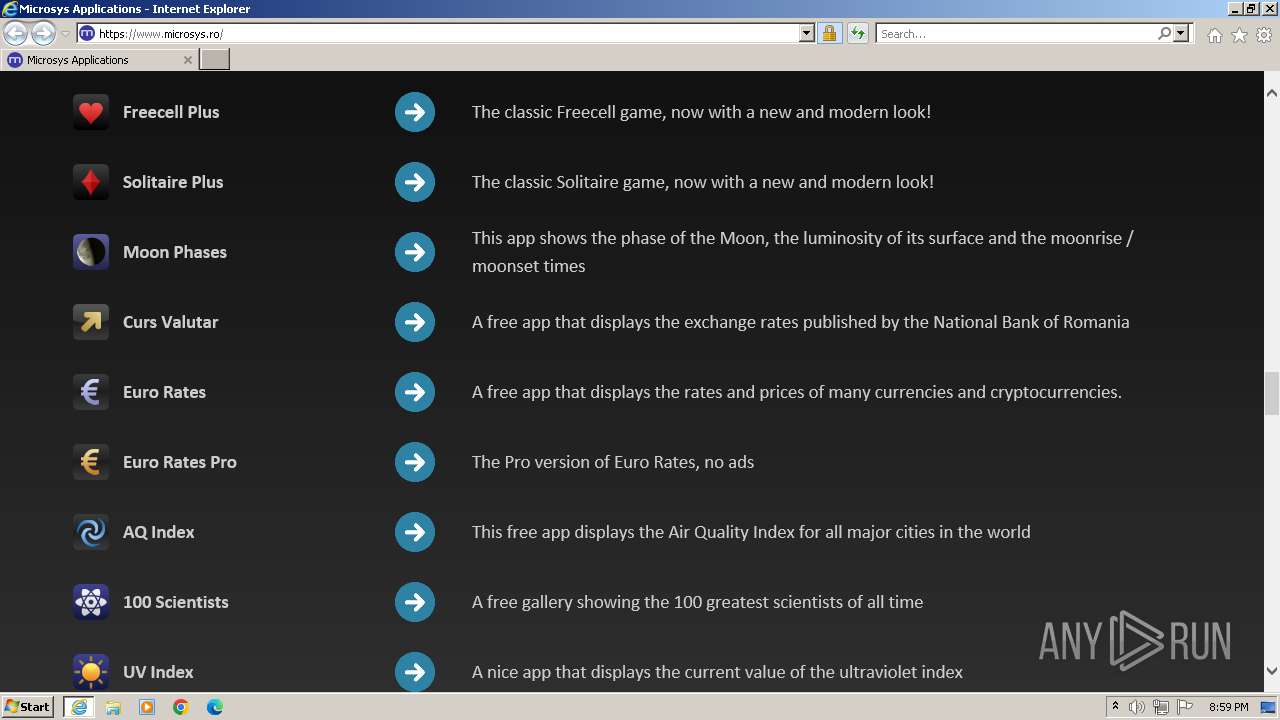The width and height of the screenshot is (1280, 720).
Task: Open Favorites star icon
Action: pos(1239,35)
